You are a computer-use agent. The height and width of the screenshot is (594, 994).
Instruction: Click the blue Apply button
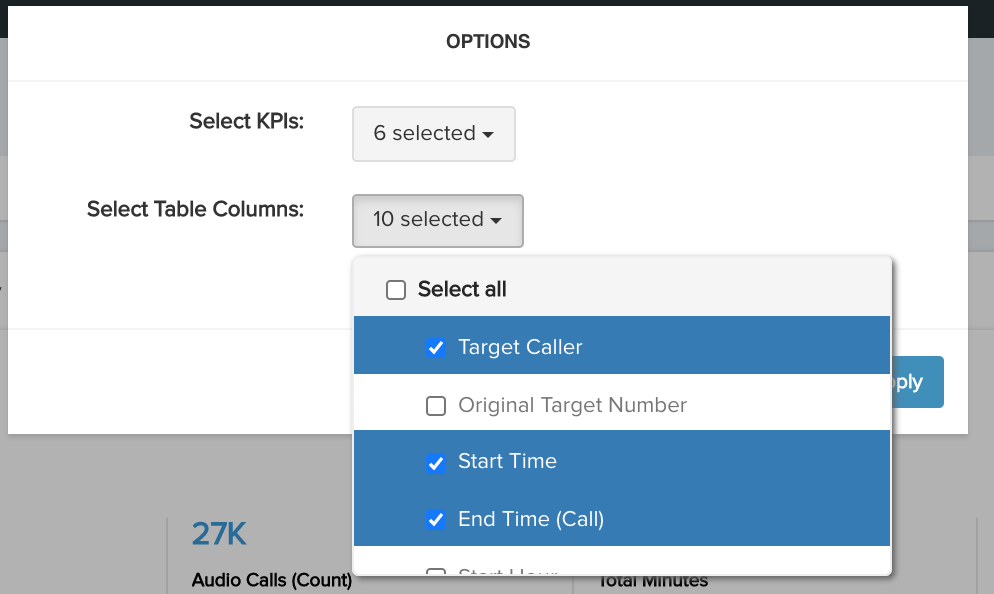(917, 382)
